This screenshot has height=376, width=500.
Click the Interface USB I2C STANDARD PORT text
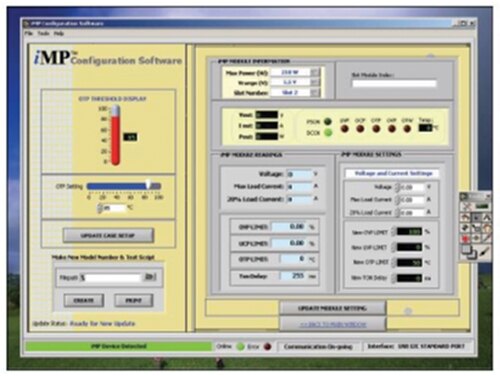tap(416, 347)
